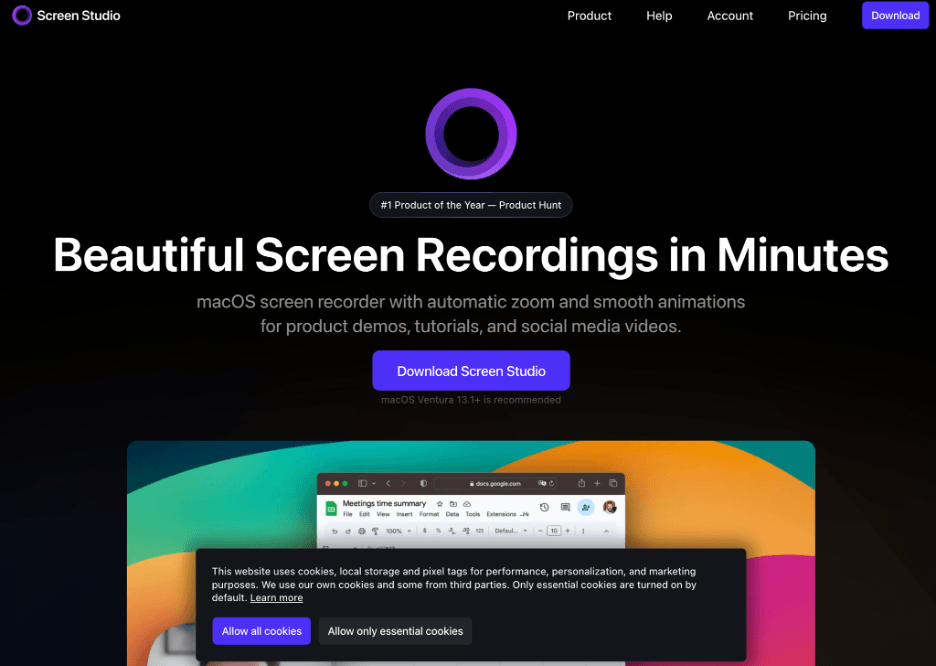The width and height of the screenshot is (936, 666).
Task: Go to the Account page
Action: click(730, 16)
